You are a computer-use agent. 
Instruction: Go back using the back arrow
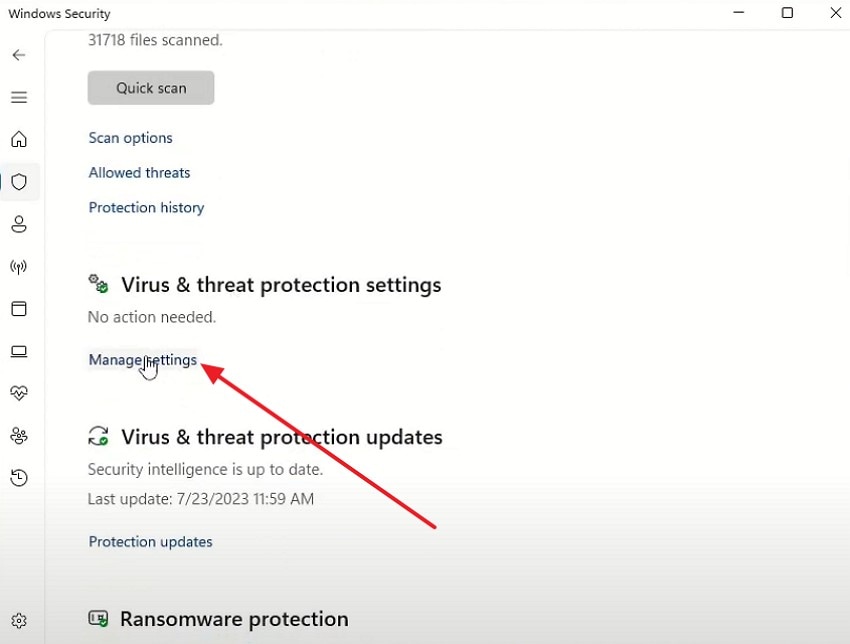[x=19, y=55]
